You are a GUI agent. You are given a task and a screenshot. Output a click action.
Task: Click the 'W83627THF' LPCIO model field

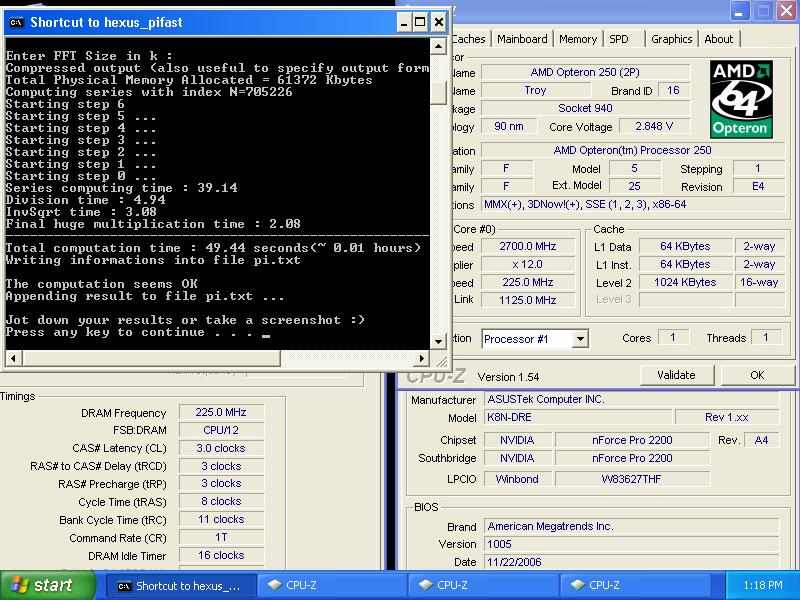click(632, 479)
